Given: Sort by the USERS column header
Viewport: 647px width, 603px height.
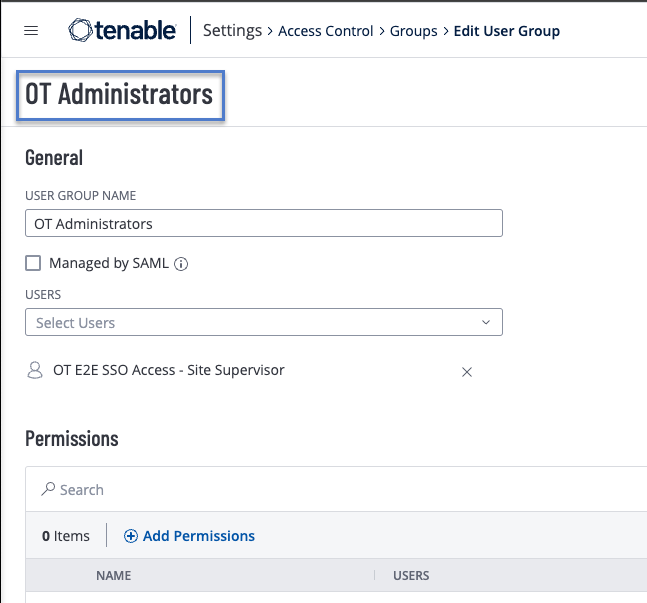Looking at the screenshot, I should pos(411,576).
